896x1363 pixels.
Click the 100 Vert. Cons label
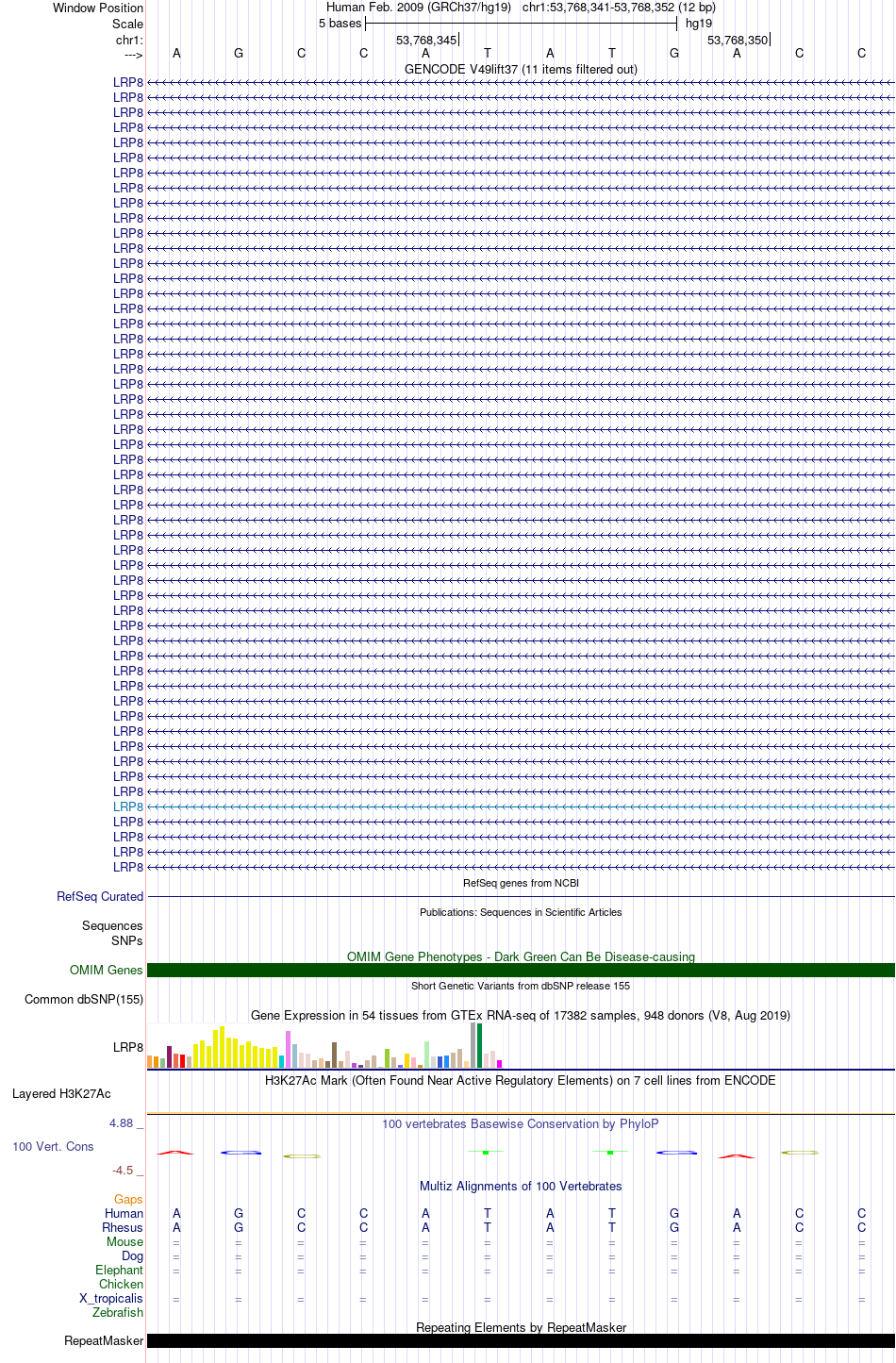(53, 1147)
